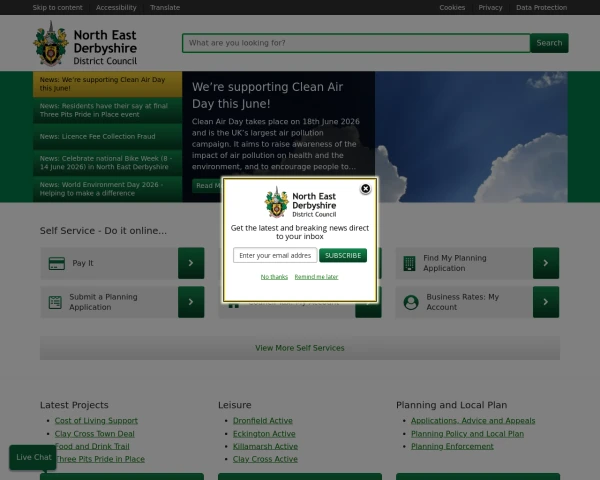The width and height of the screenshot is (600, 480).
Task: Close the newsletter subscription popup
Action: click(365, 189)
